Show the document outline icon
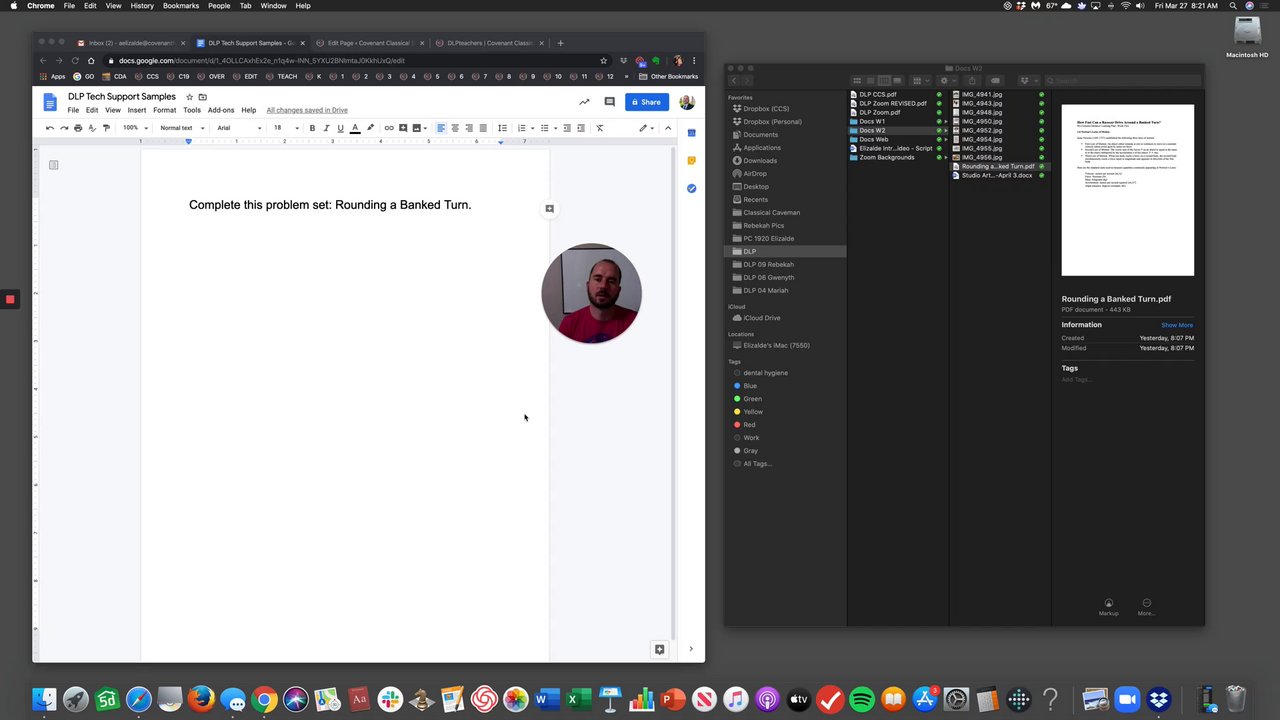 (x=54, y=165)
